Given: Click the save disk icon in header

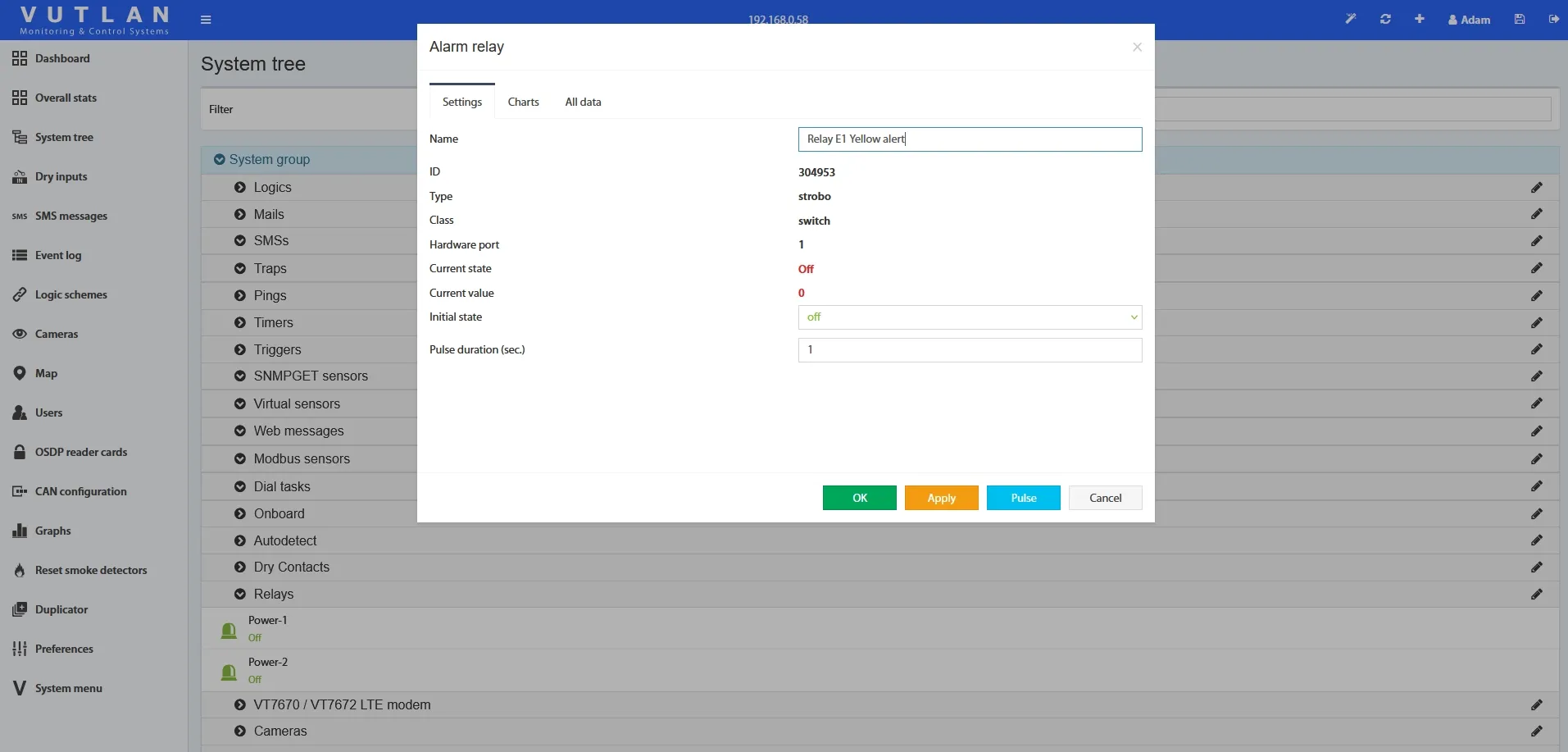Looking at the screenshot, I should (x=1520, y=19).
